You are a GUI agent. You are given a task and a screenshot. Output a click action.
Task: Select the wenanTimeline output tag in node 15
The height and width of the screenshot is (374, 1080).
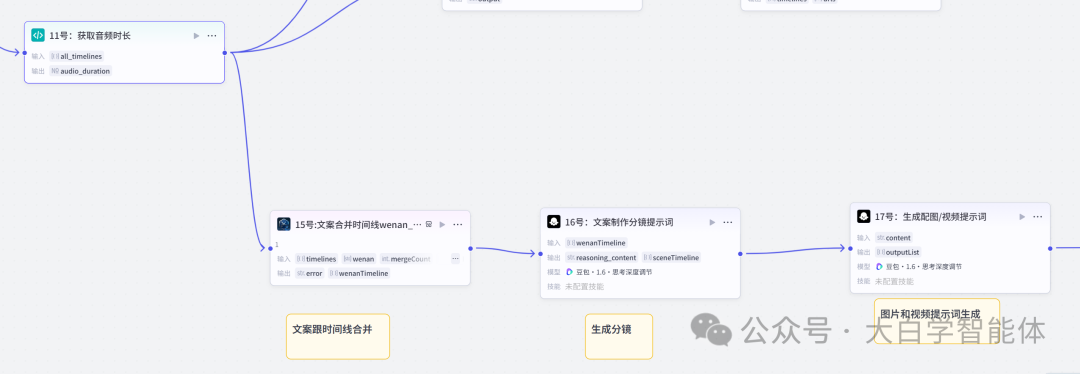pos(359,273)
